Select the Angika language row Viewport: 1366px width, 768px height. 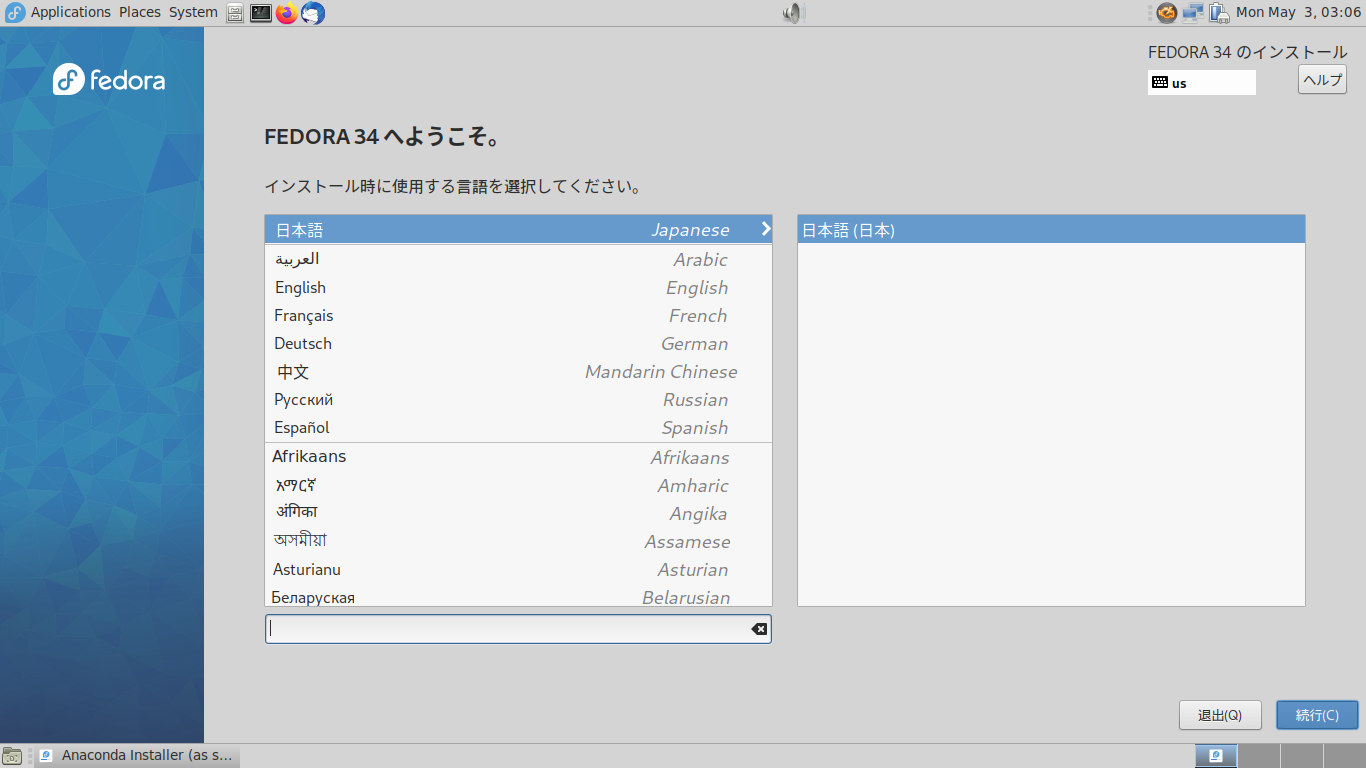point(518,513)
